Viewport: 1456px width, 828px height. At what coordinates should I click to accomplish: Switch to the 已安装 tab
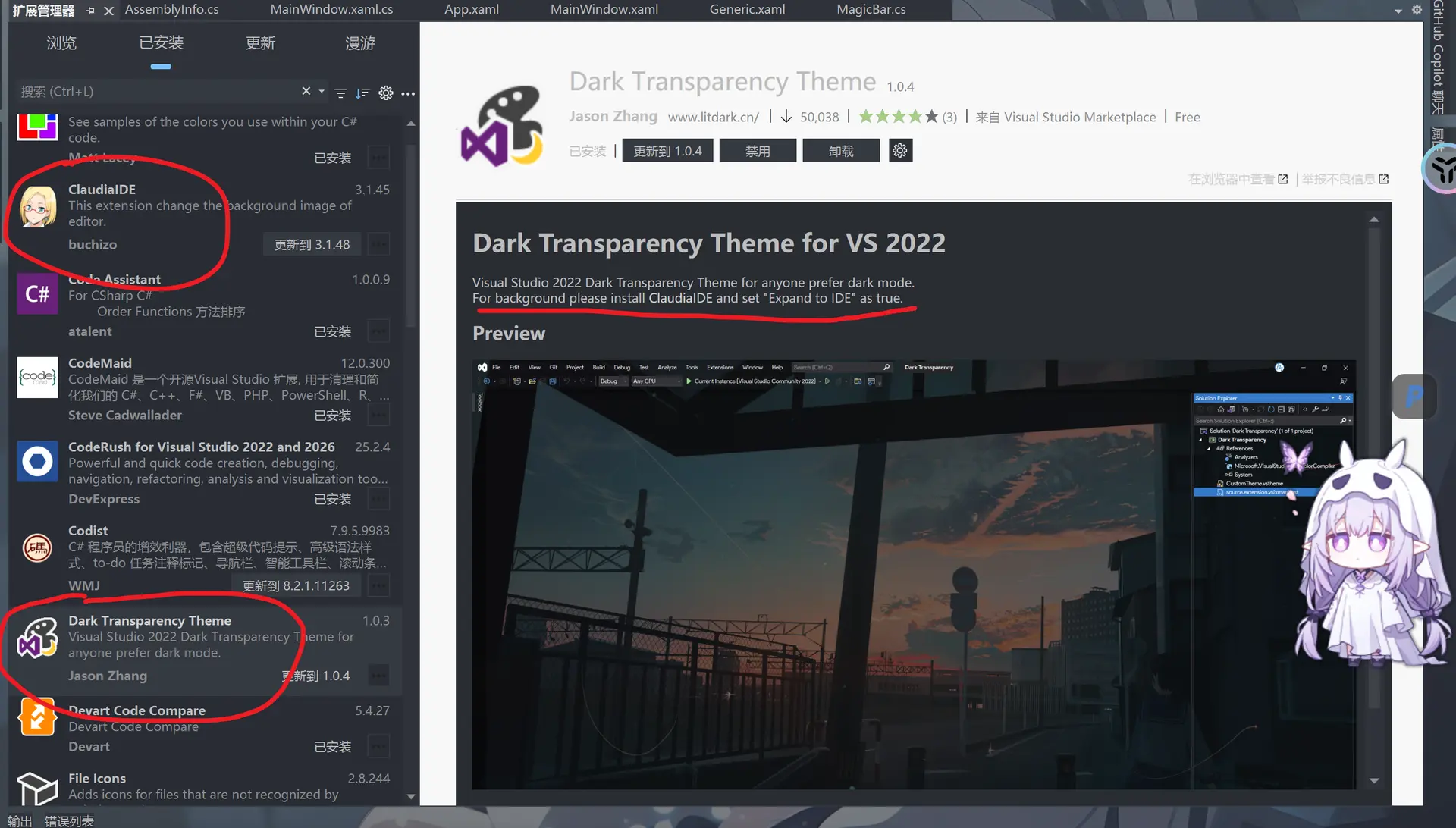pyautogui.click(x=161, y=43)
